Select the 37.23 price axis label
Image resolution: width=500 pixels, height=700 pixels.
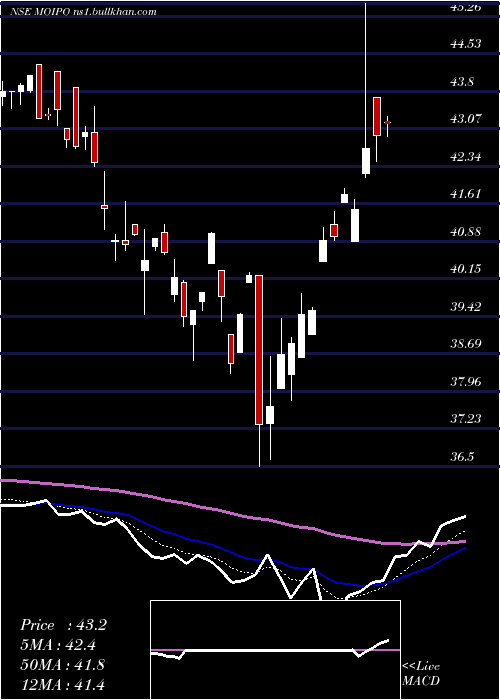[x=468, y=419]
